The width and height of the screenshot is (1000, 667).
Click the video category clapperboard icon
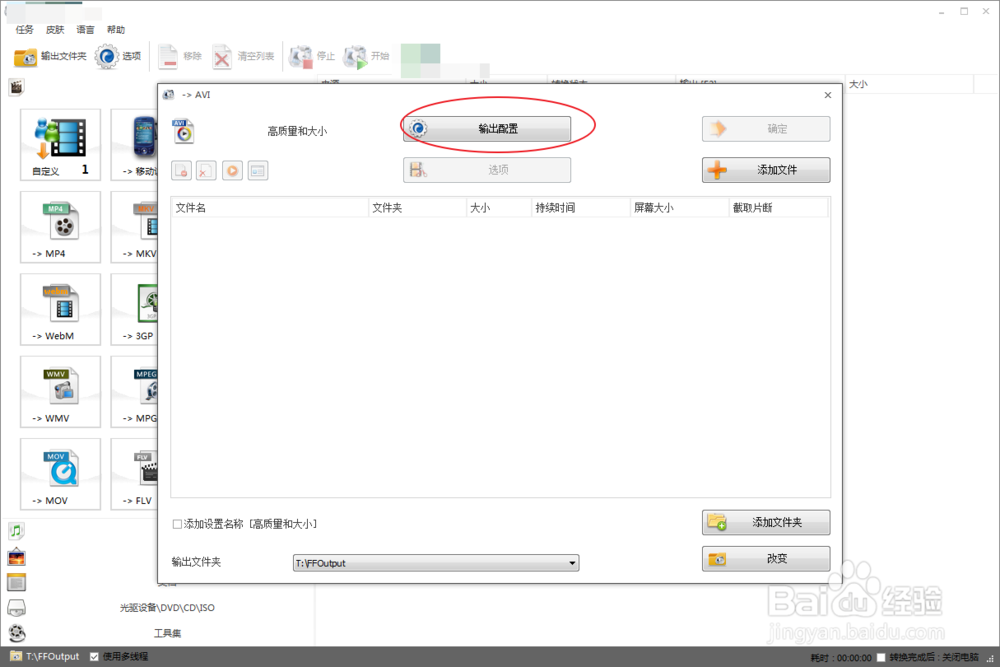[17, 87]
